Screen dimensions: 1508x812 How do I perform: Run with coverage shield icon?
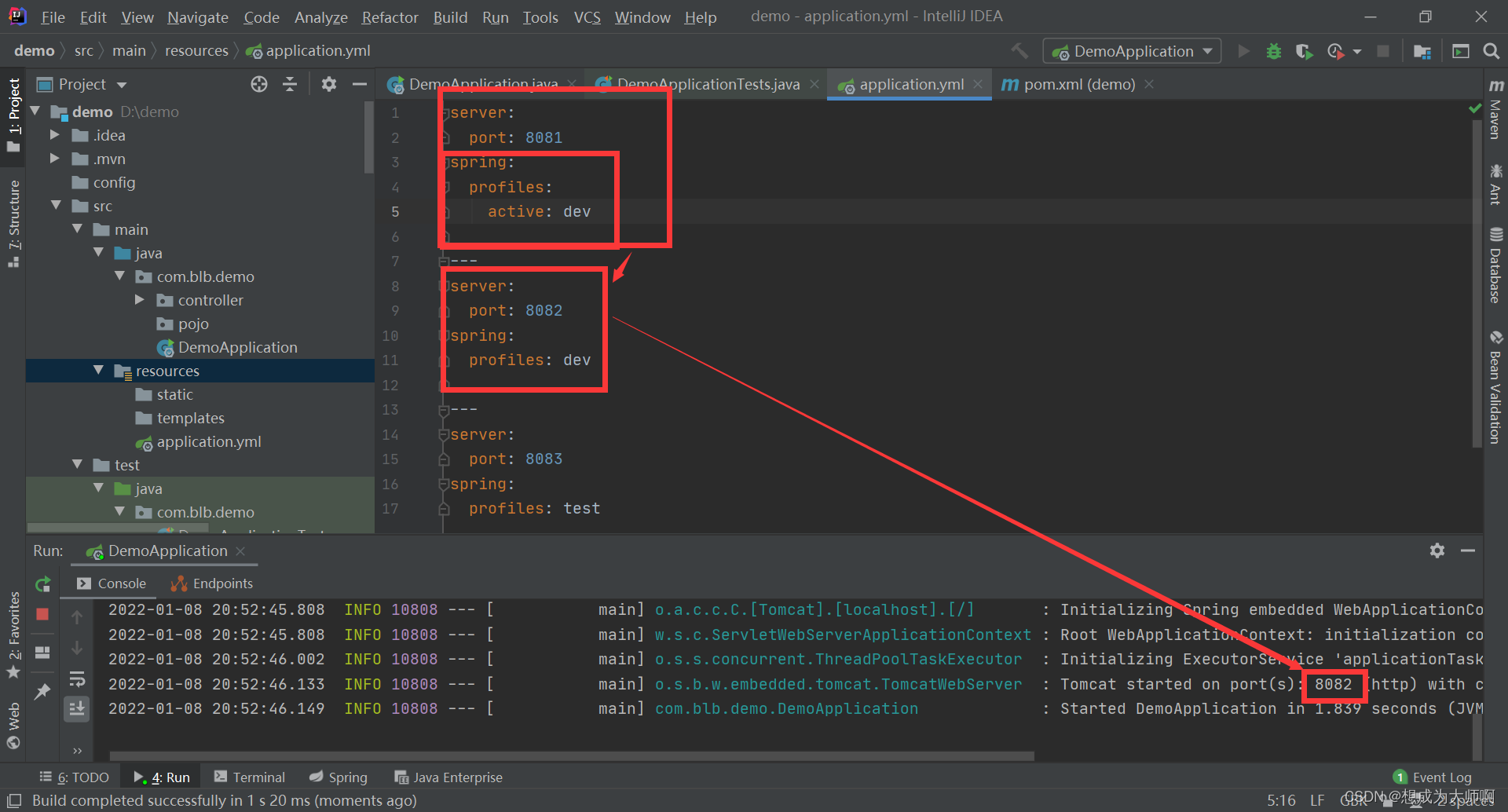[1304, 51]
